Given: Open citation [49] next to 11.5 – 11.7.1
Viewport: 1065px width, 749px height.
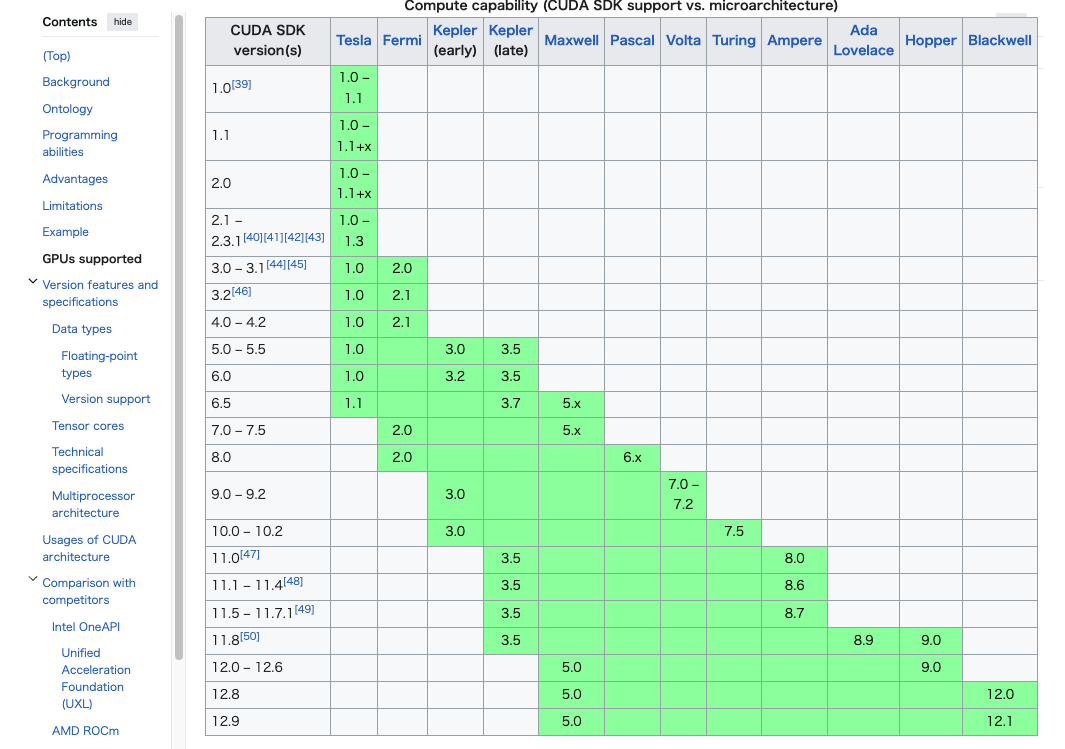Looking at the screenshot, I should pos(304,609).
